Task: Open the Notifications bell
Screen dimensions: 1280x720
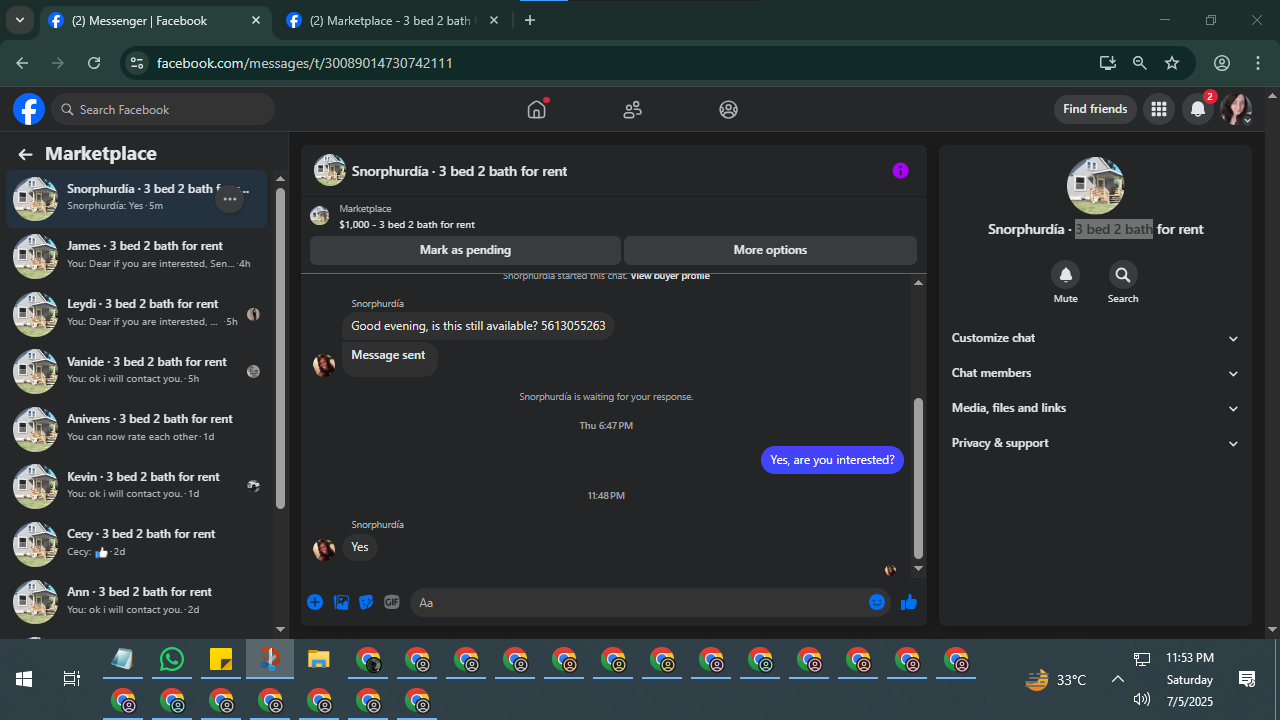Action: point(1198,109)
